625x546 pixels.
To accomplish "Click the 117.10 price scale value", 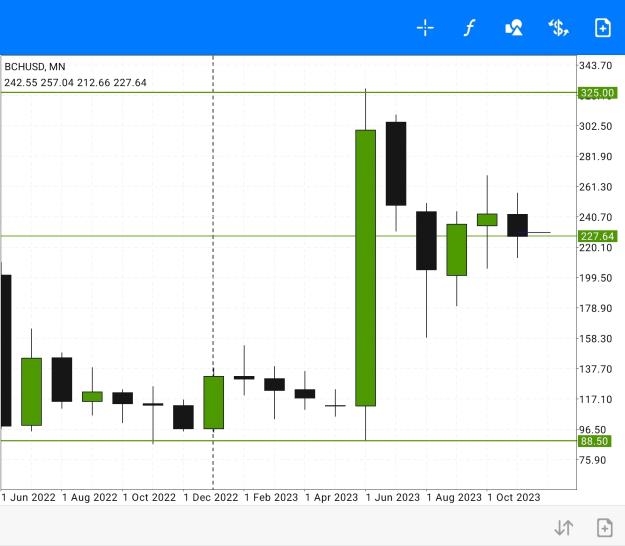I will click(x=595, y=399).
